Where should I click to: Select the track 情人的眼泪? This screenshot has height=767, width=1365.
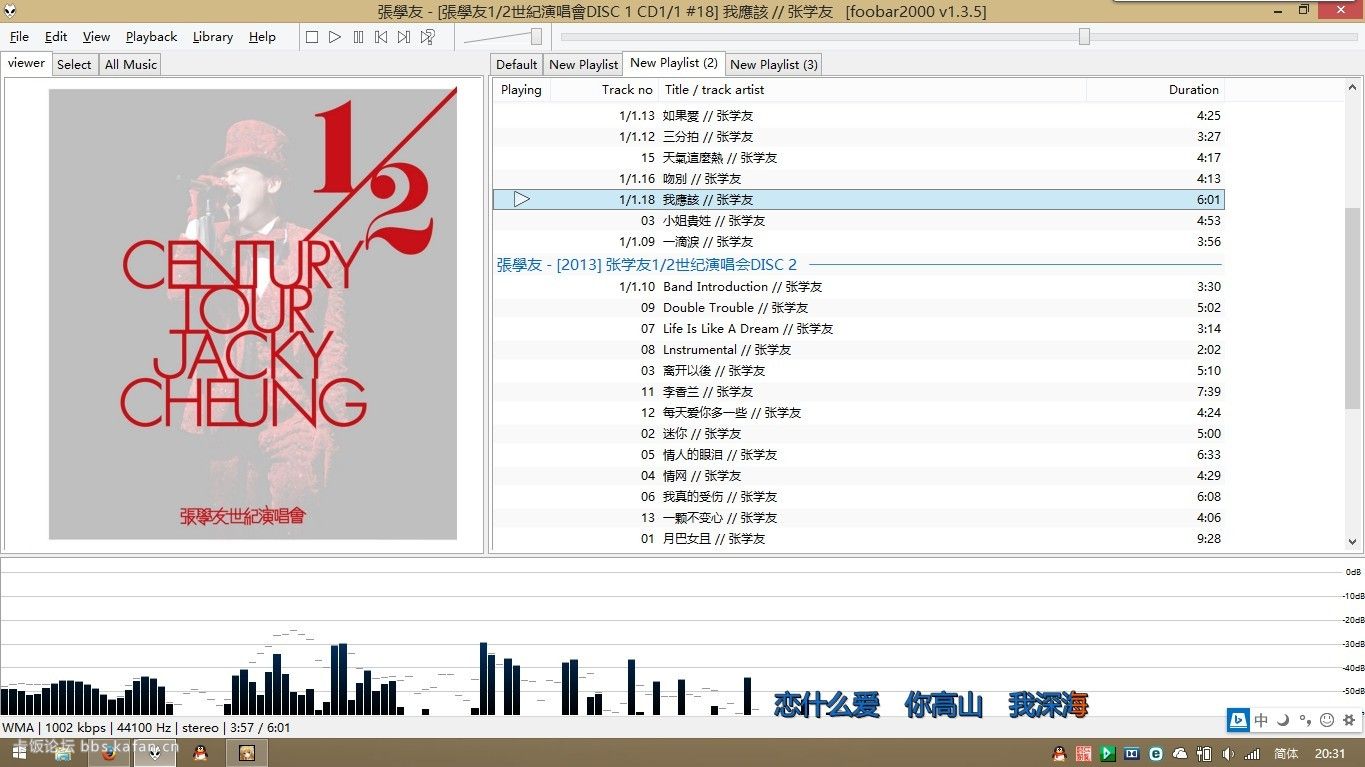point(858,455)
